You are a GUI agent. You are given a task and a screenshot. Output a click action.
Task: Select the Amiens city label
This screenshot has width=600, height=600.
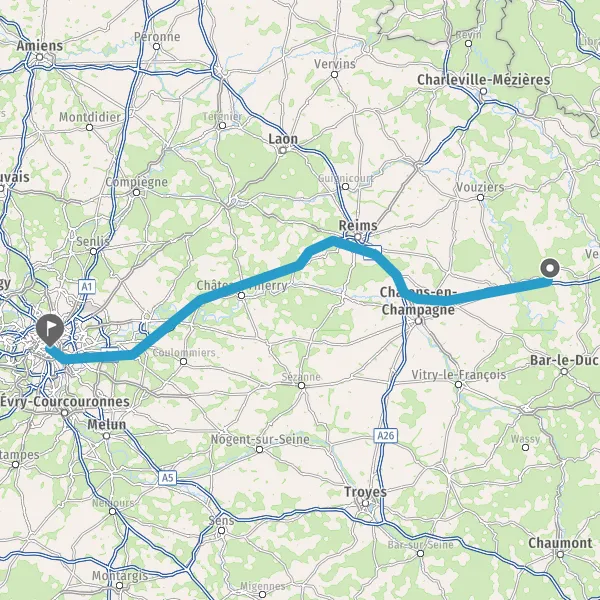pos(39,46)
